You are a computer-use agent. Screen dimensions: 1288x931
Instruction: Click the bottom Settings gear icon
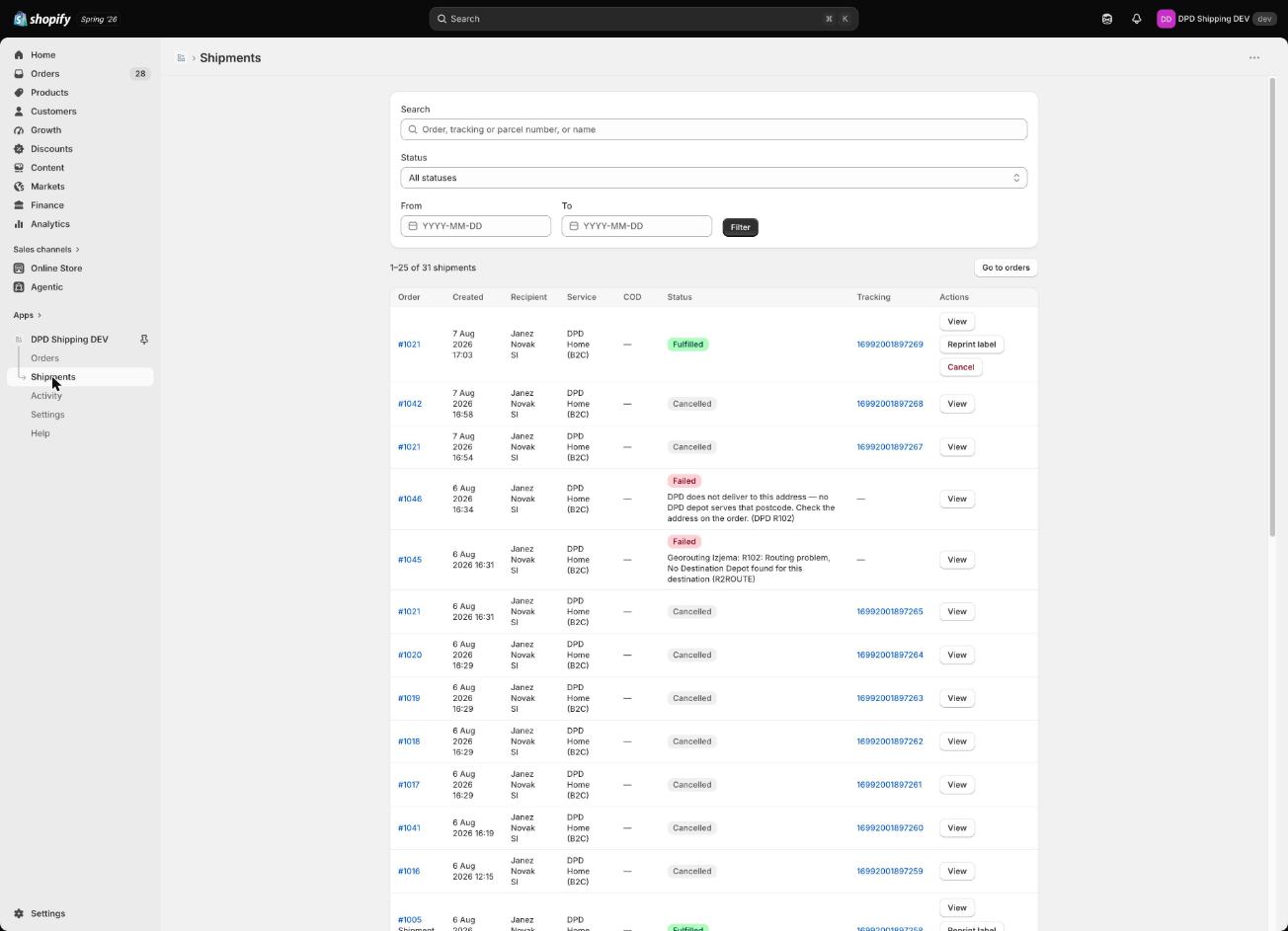point(19,914)
